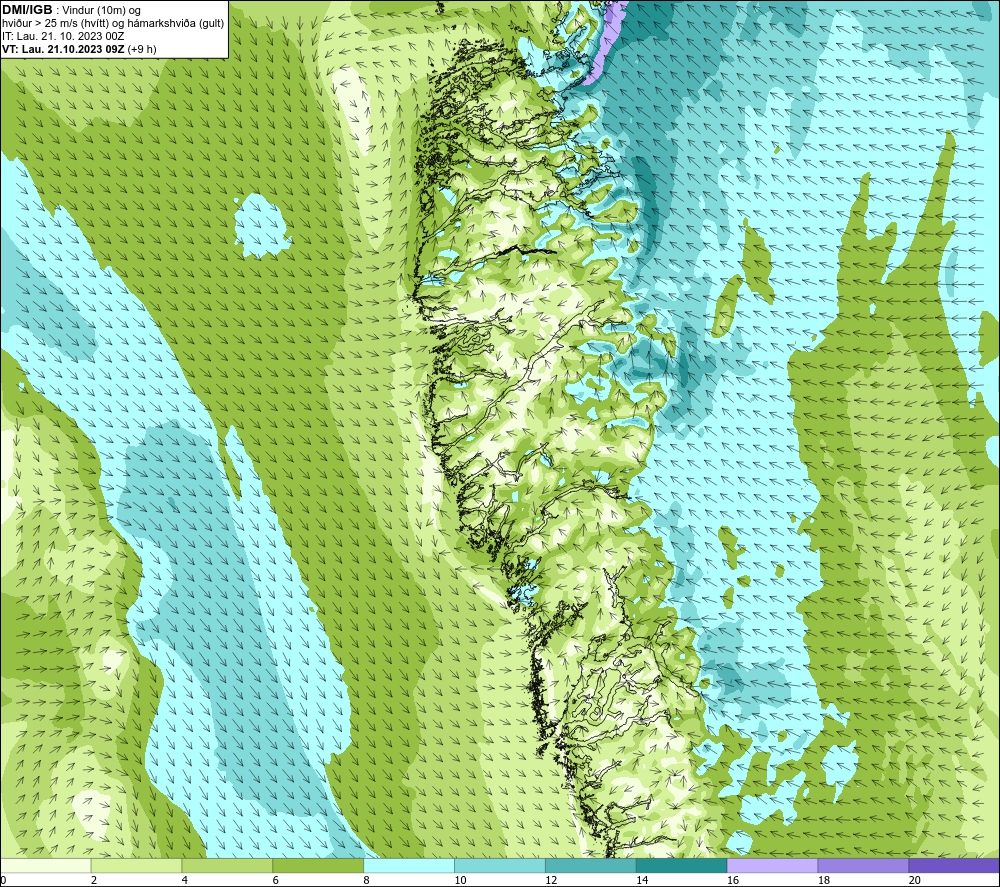Viewport: 1000px width, 887px height.
Task: Click the 2–4 m/s light green swatch
Action: point(136,865)
